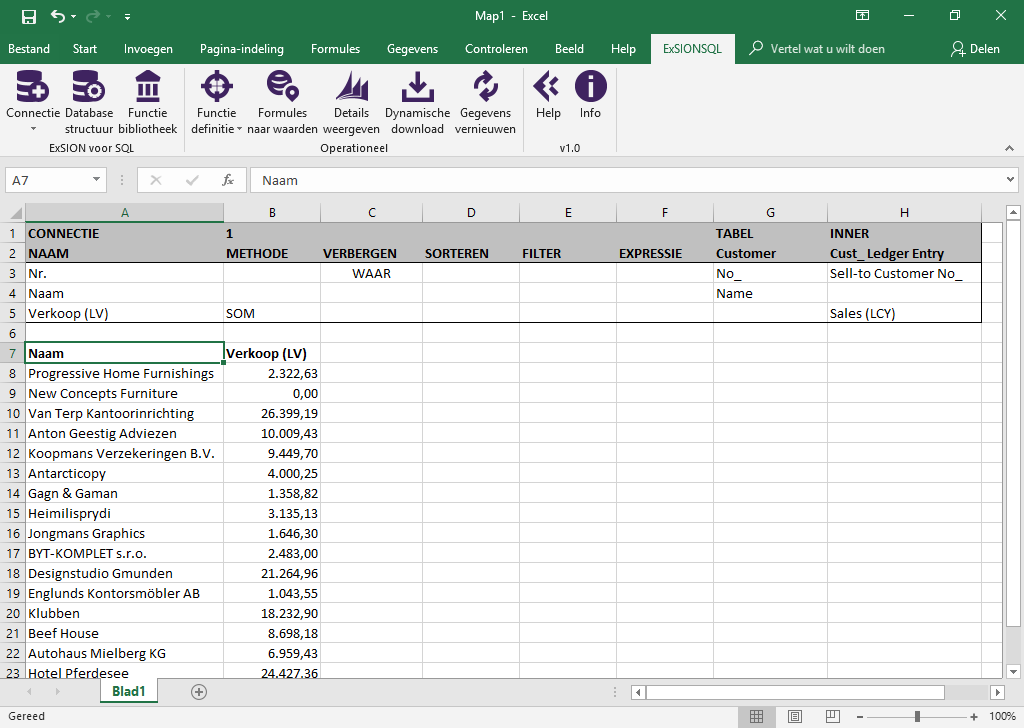
Task: Open the Beeld tab
Action: 569,49
